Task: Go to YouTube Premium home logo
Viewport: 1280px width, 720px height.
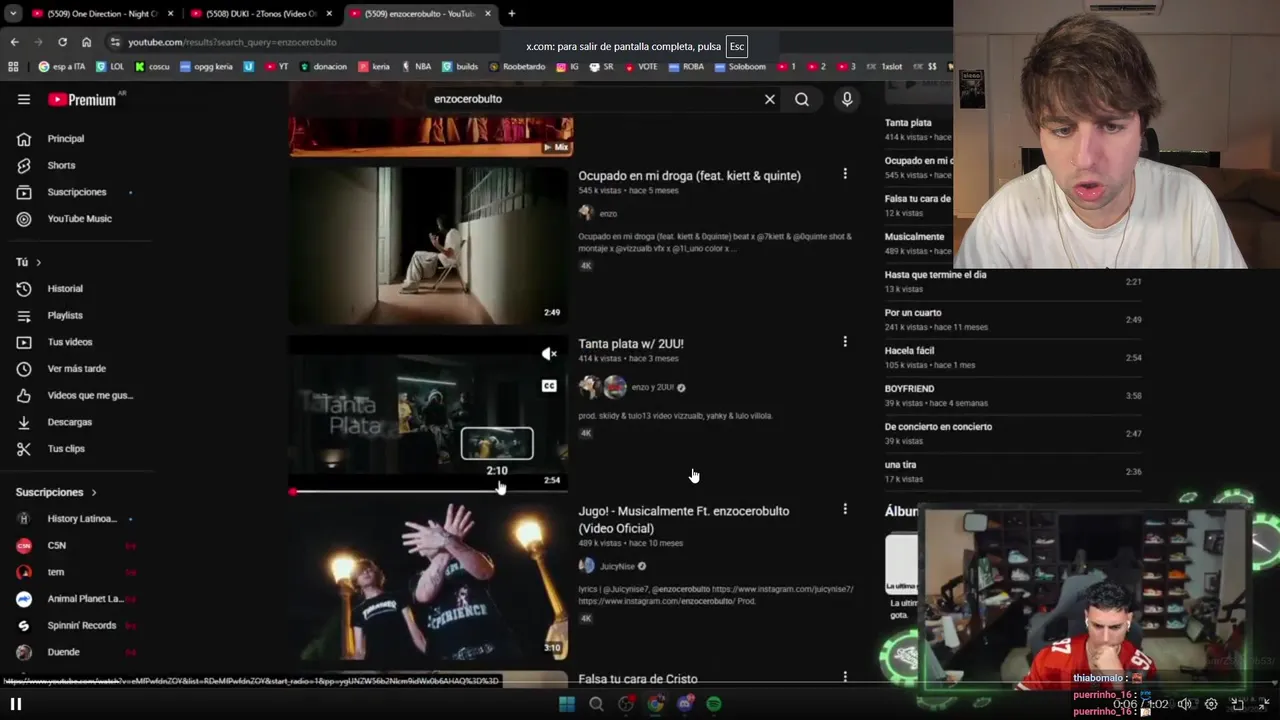Action: point(82,99)
